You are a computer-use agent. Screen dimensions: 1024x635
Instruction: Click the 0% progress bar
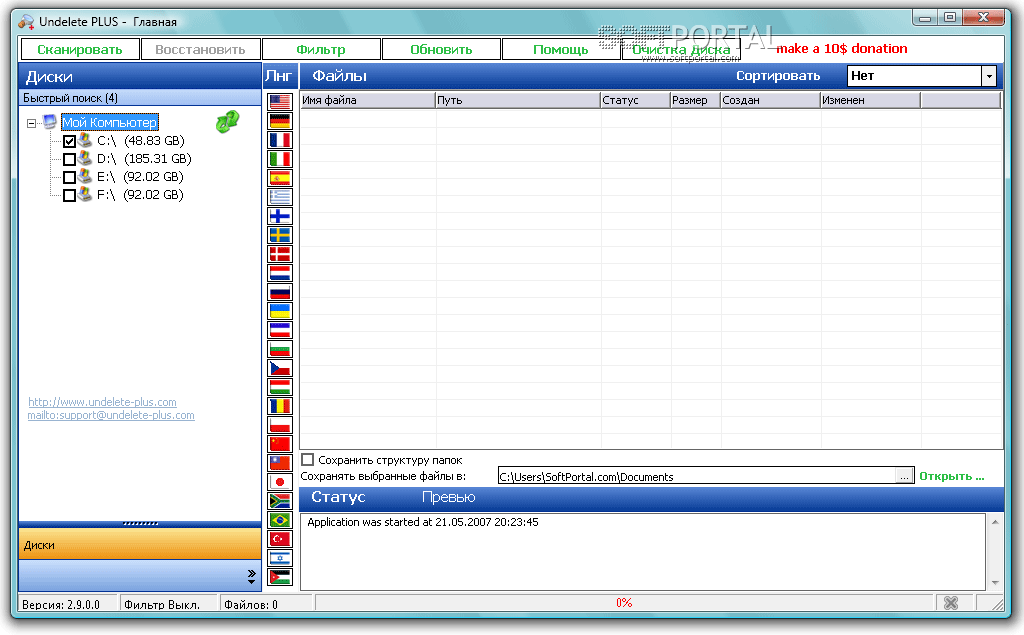coord(624,603)
